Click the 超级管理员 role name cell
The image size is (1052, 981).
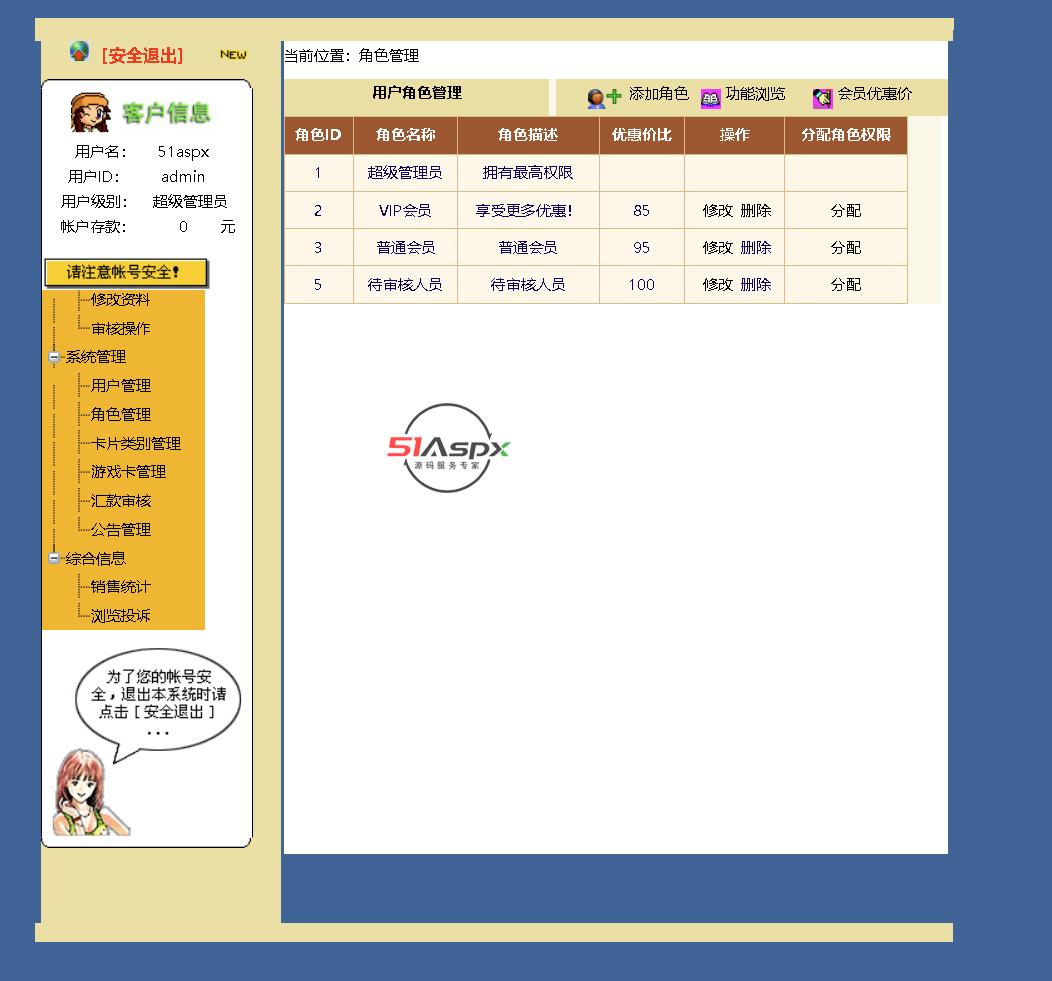pyautogui.click(x=405, y=173)
